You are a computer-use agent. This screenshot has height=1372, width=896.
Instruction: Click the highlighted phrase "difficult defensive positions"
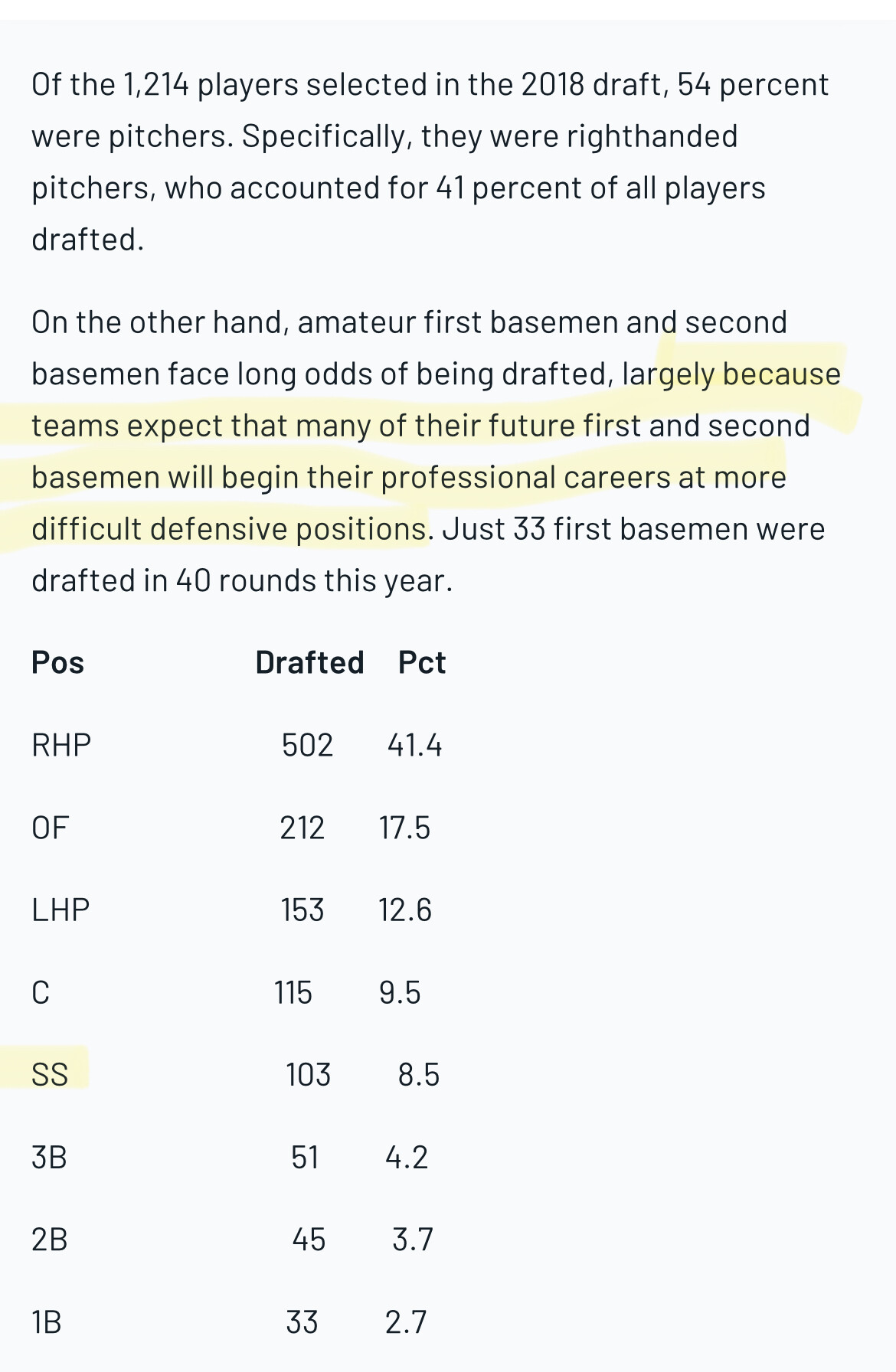[x=229, y=529]
